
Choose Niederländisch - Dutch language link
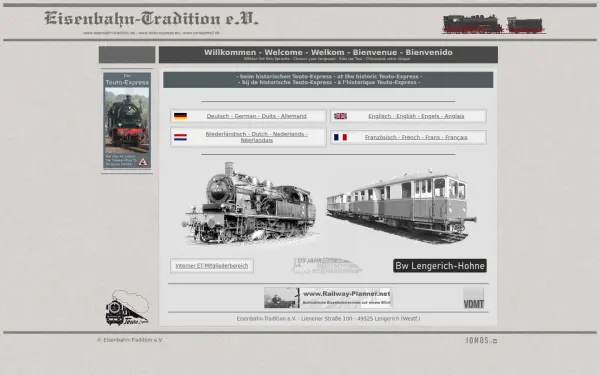click(256, 137)
